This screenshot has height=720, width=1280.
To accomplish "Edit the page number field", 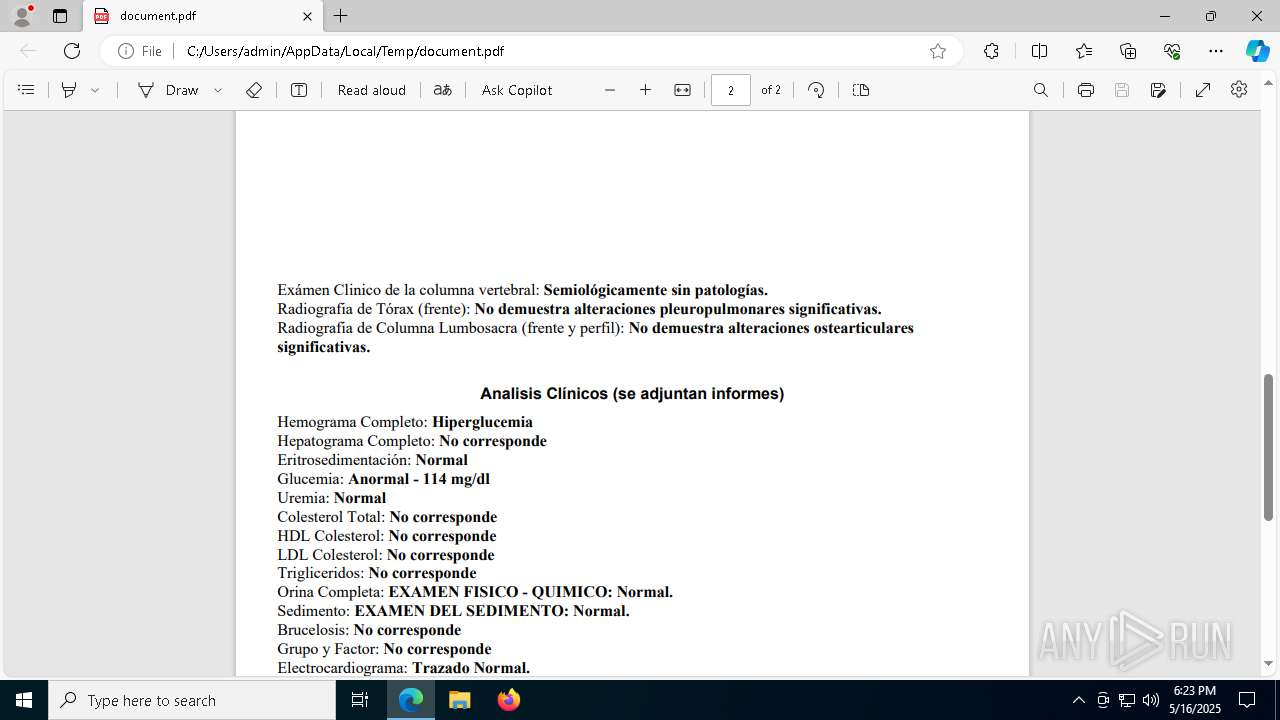I will pyautogui.click(x=731, y=90).
